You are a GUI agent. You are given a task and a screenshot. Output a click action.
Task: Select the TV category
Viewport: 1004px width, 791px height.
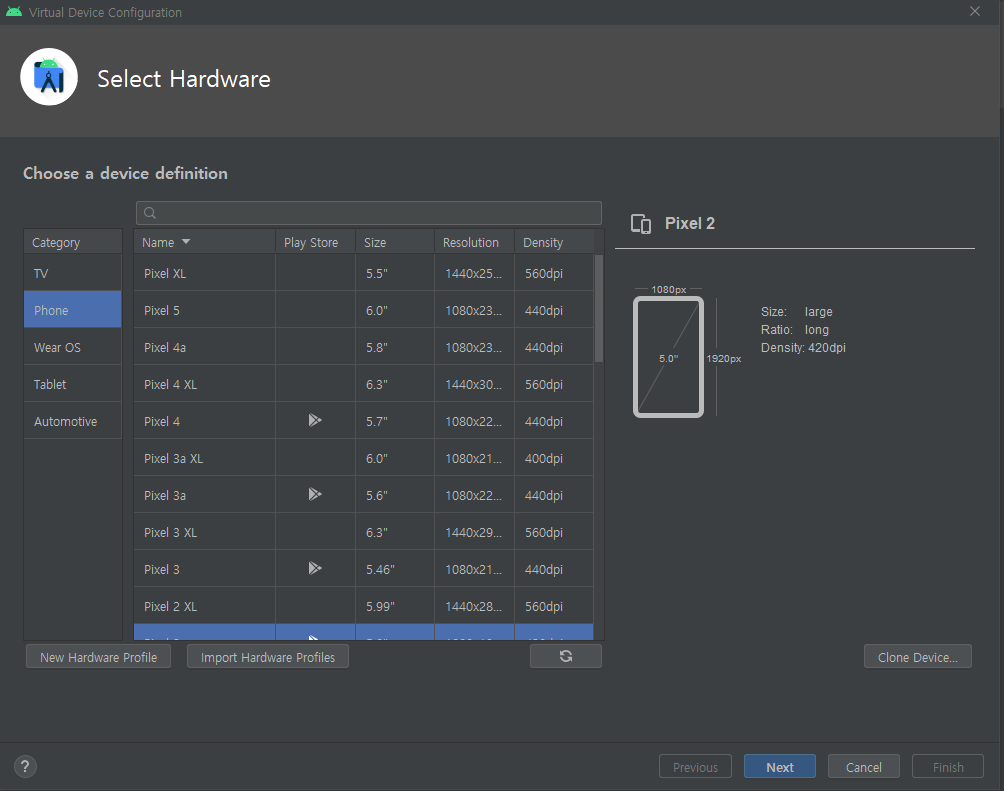pos(72,273)
